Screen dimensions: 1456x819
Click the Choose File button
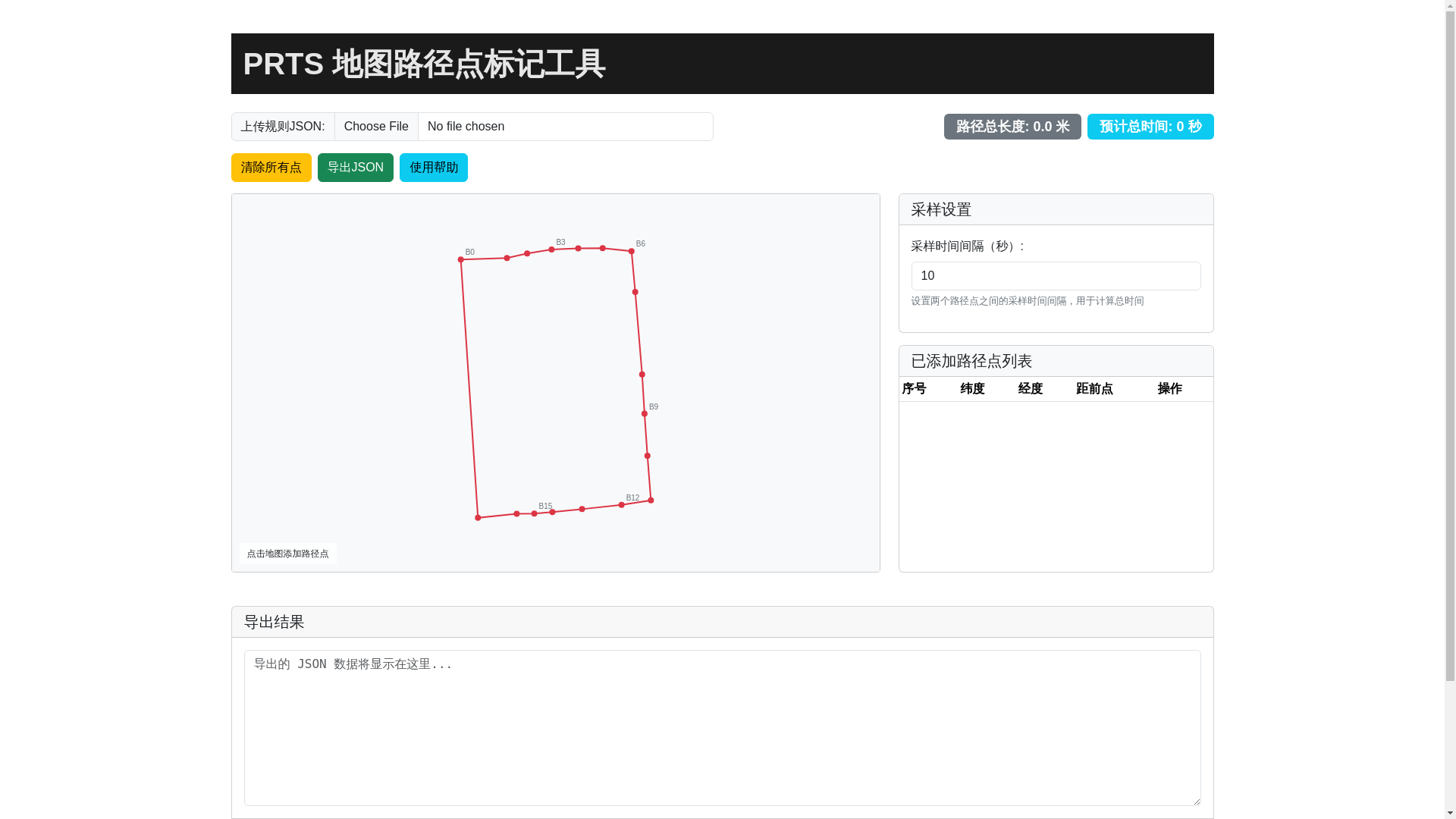tap(376, 127)
